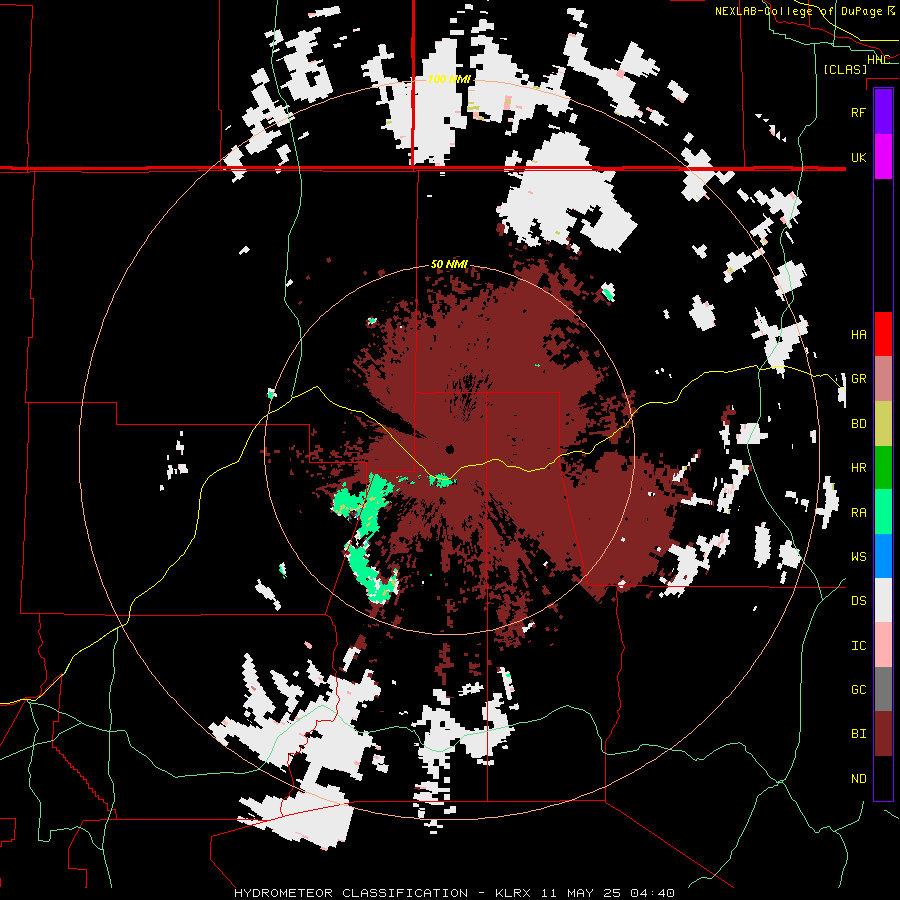Click the magenta UK legend swatch
The width and height of the screenshot is (900, 900).
pos(883,157)
